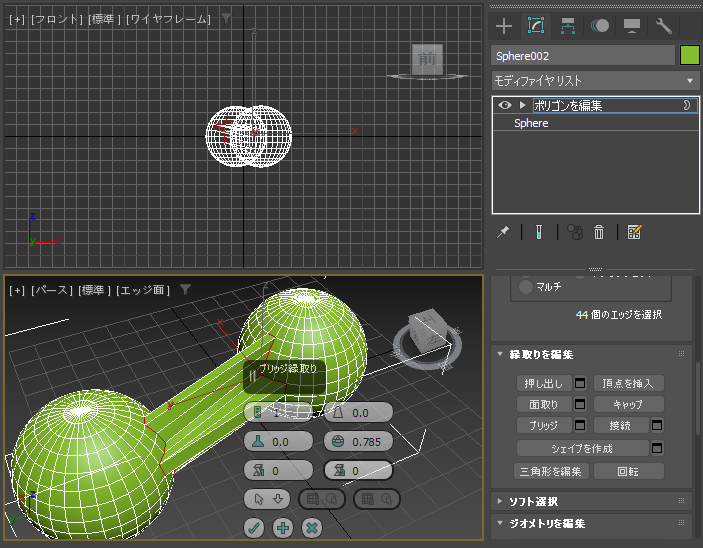
Task: Open settings box next to 押し出し
Action: 580,383
